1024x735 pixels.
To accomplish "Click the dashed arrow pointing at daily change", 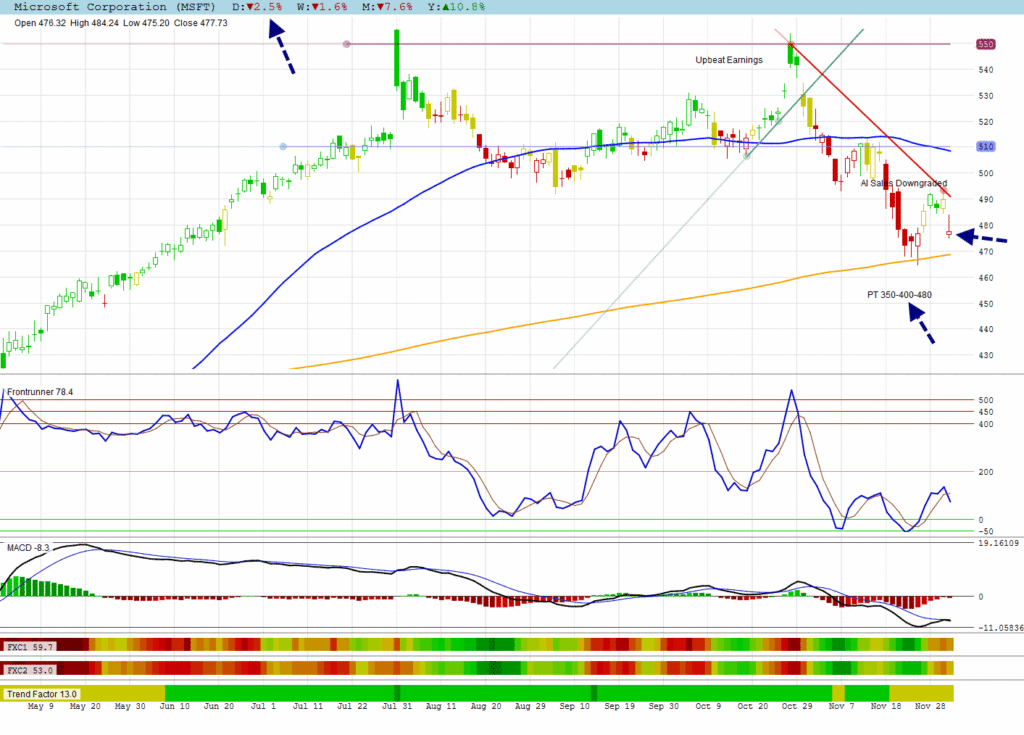I will (x=281, y=47).
